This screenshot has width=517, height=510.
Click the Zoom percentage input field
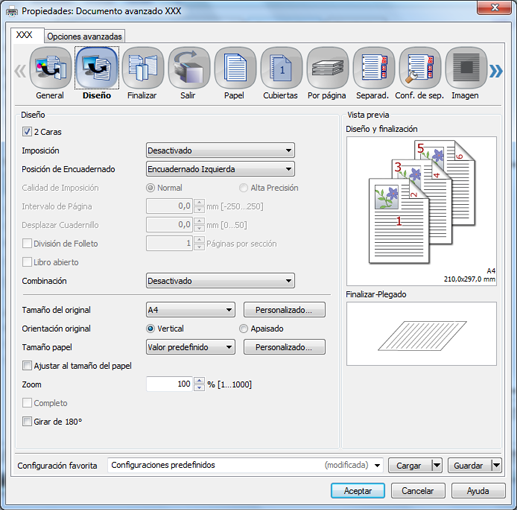(x=169, y=384)
